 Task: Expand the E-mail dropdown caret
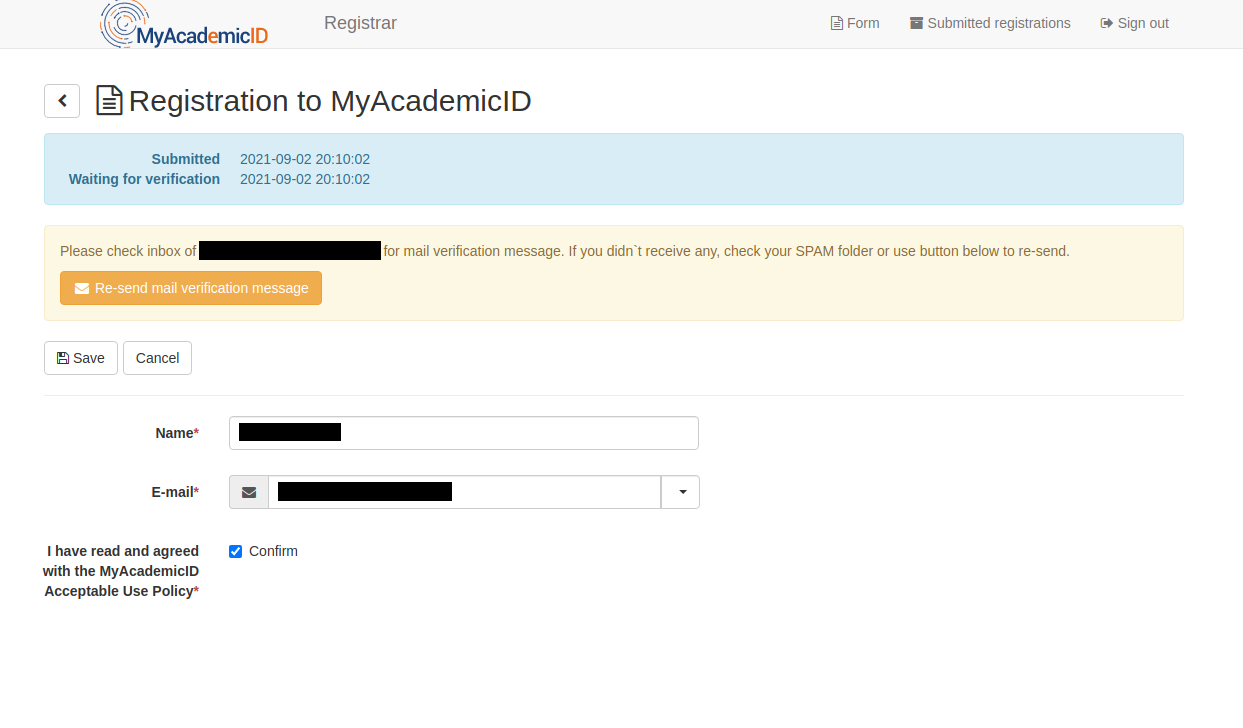(x=681, y=492)
